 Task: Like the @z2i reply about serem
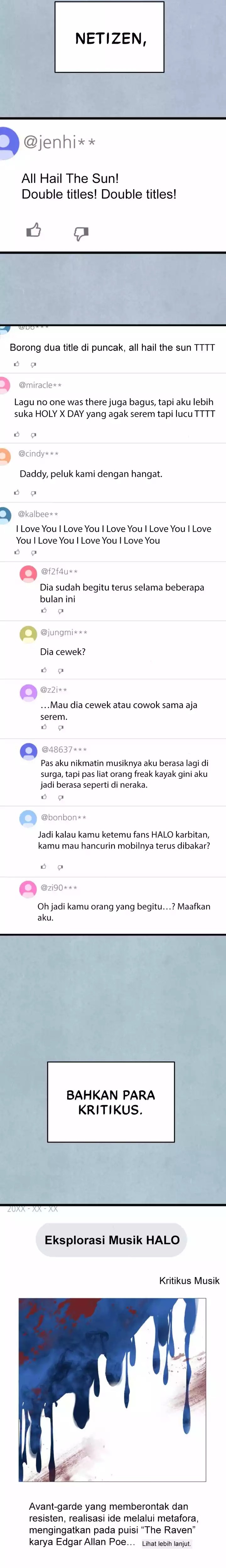(43, 727)
